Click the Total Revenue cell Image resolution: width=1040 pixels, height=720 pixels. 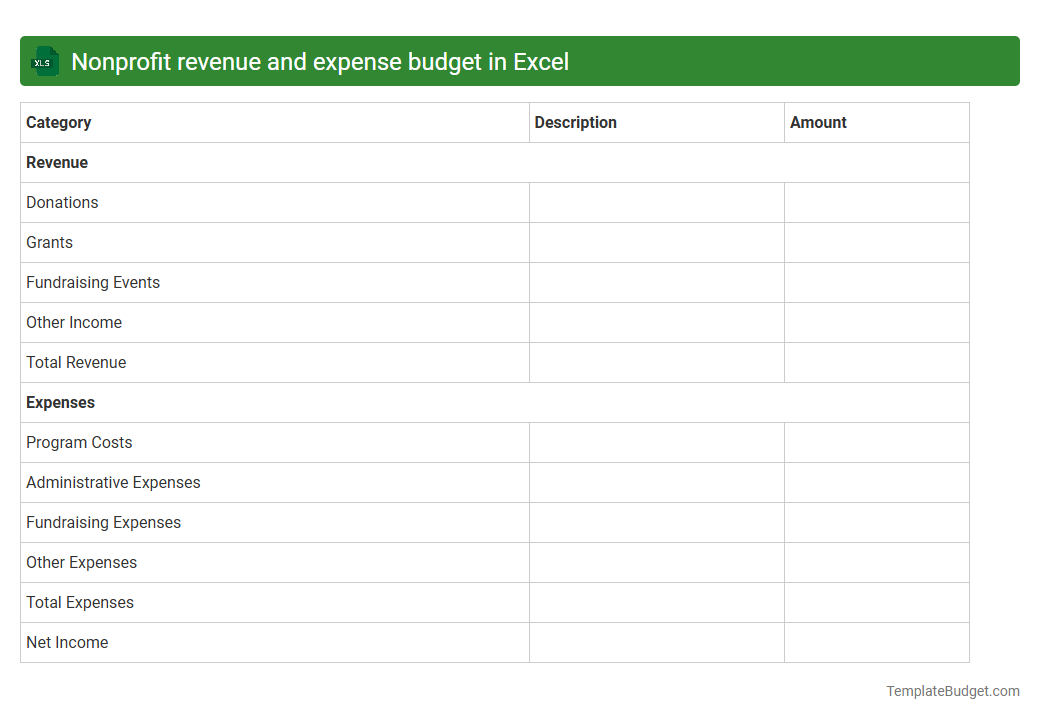click(x=76, y=362)
